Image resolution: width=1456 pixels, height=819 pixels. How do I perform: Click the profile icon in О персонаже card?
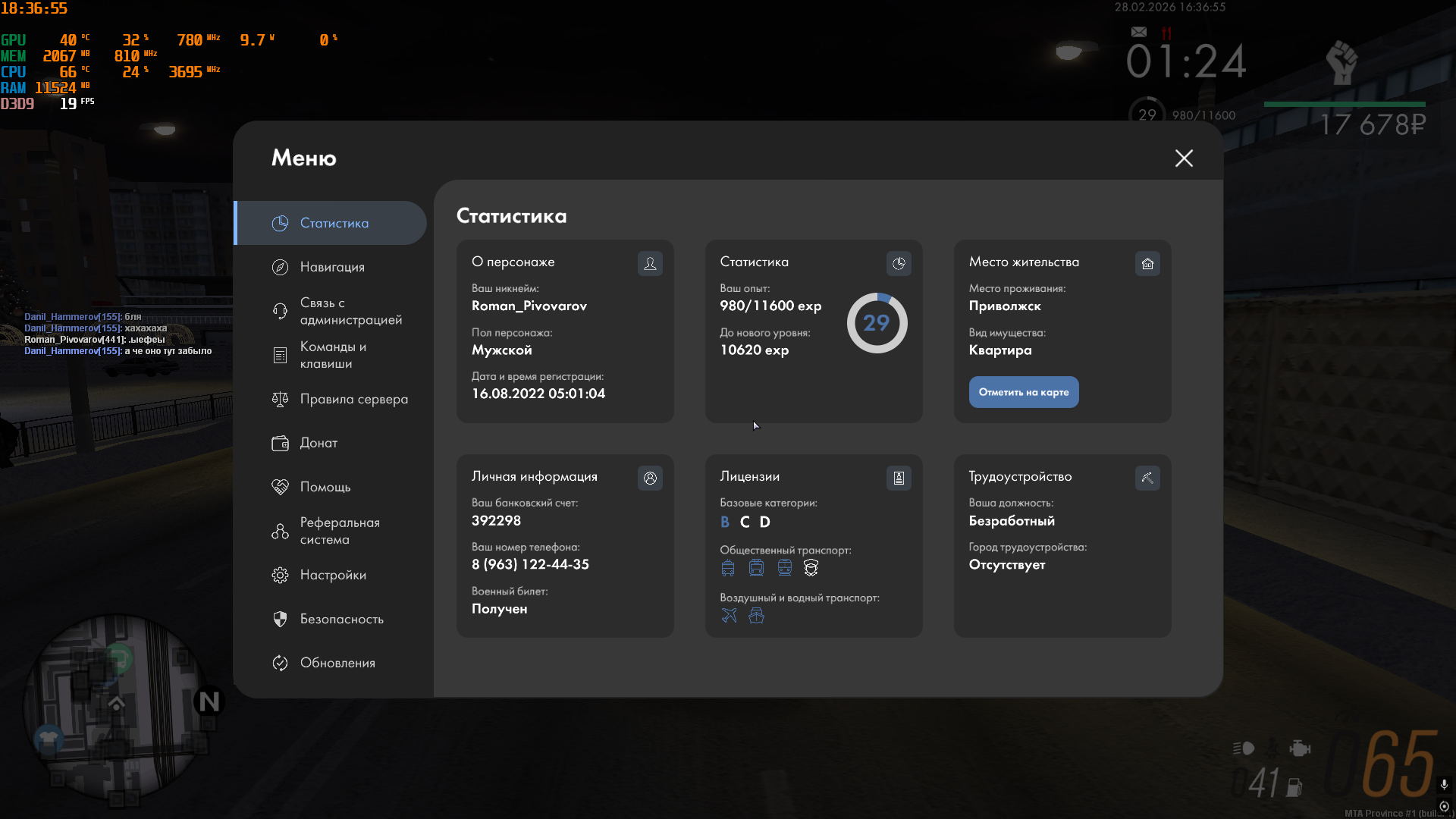coord(650,263)
